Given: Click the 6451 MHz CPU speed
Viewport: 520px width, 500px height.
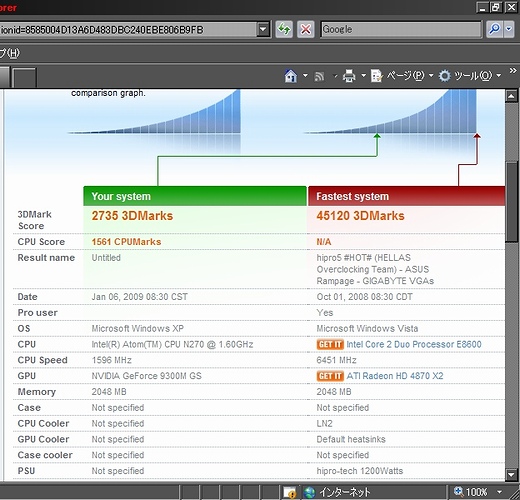Looking at the screenshot, I should coord(337,360).
